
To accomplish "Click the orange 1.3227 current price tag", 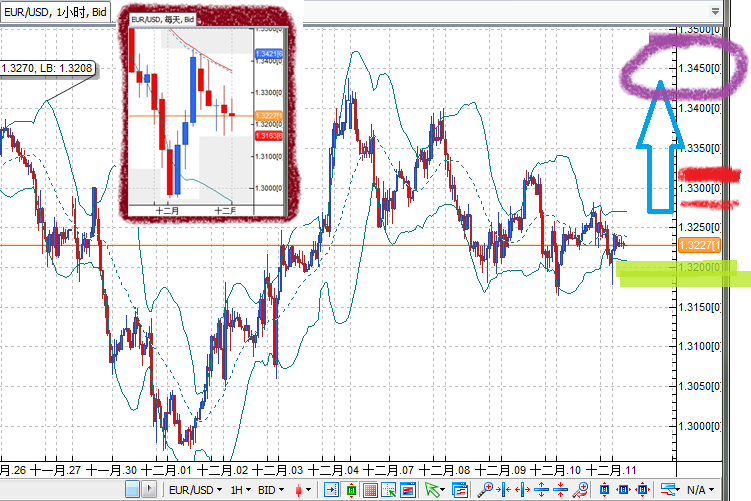I will pyautogui.click(x=700, y=245).
